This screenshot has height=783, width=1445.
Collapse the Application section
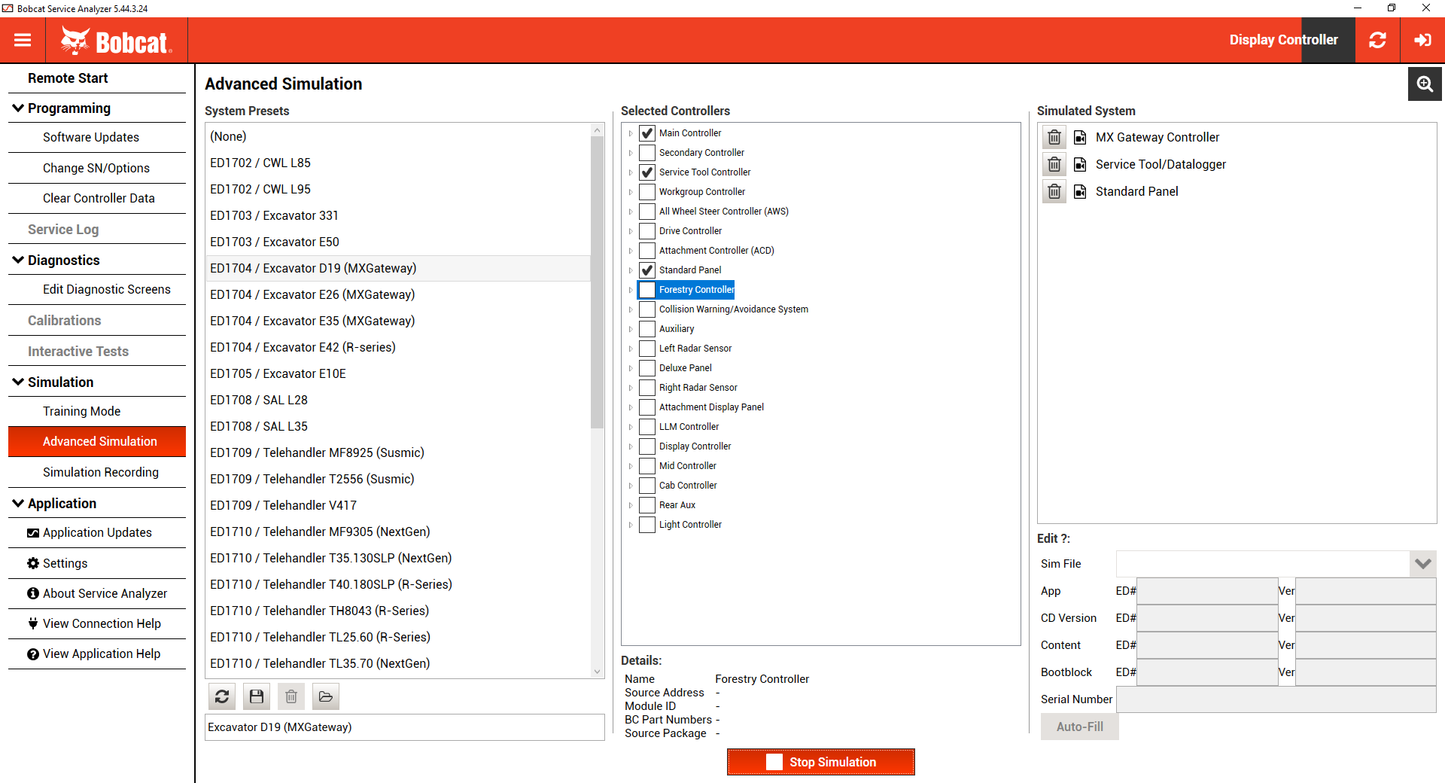click(x=18, y=503)
